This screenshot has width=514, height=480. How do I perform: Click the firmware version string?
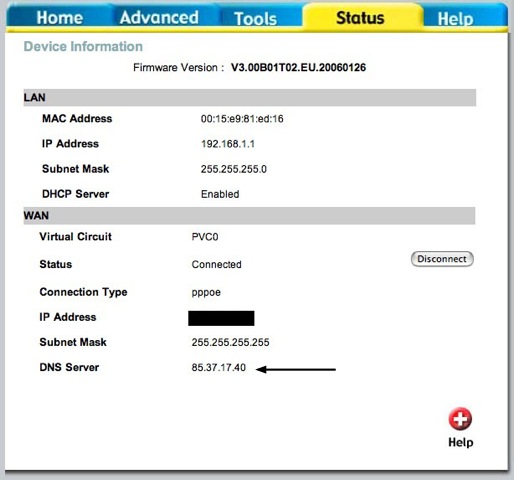pyautogui.click(x=298, y=67)
